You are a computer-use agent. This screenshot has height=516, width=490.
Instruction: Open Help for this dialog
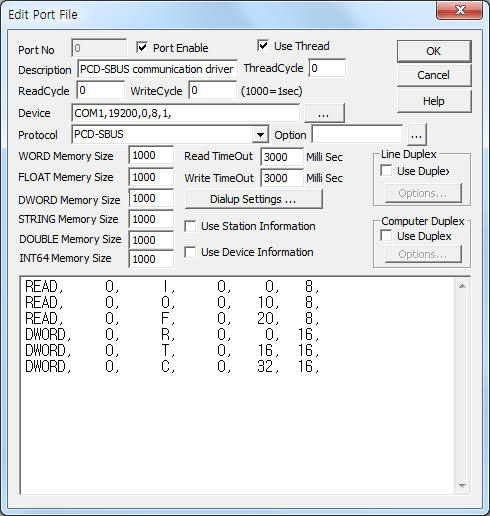point(434,101)
